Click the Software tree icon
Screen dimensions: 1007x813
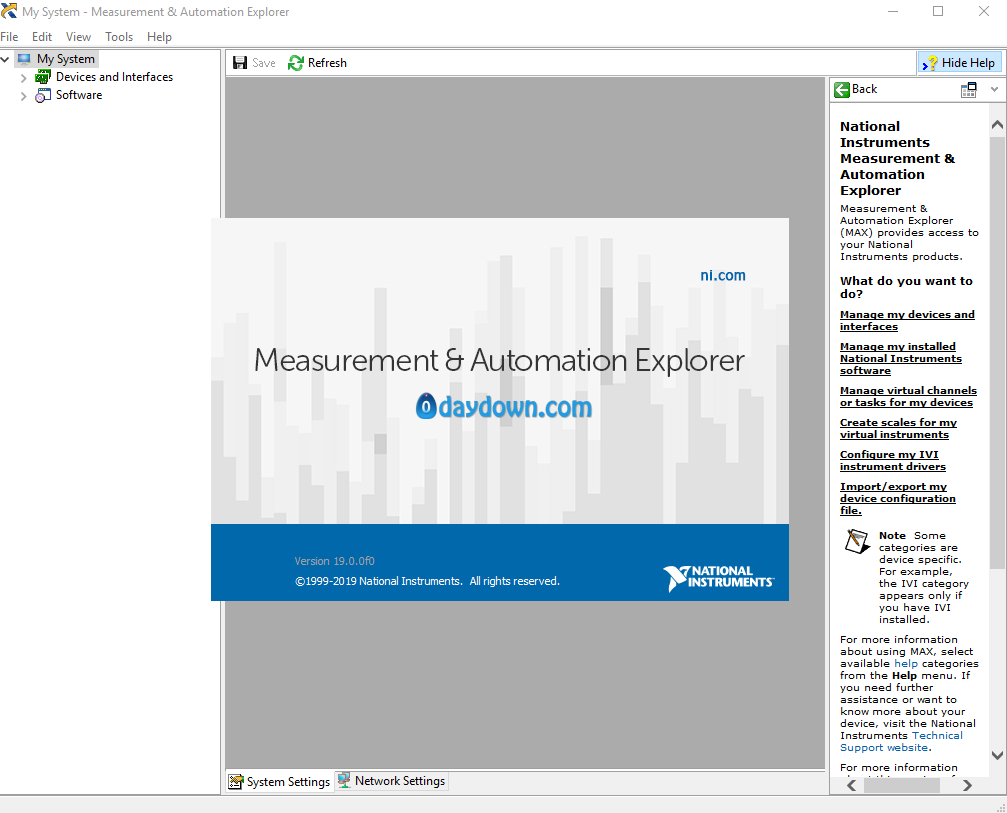[x=43, y=95]
